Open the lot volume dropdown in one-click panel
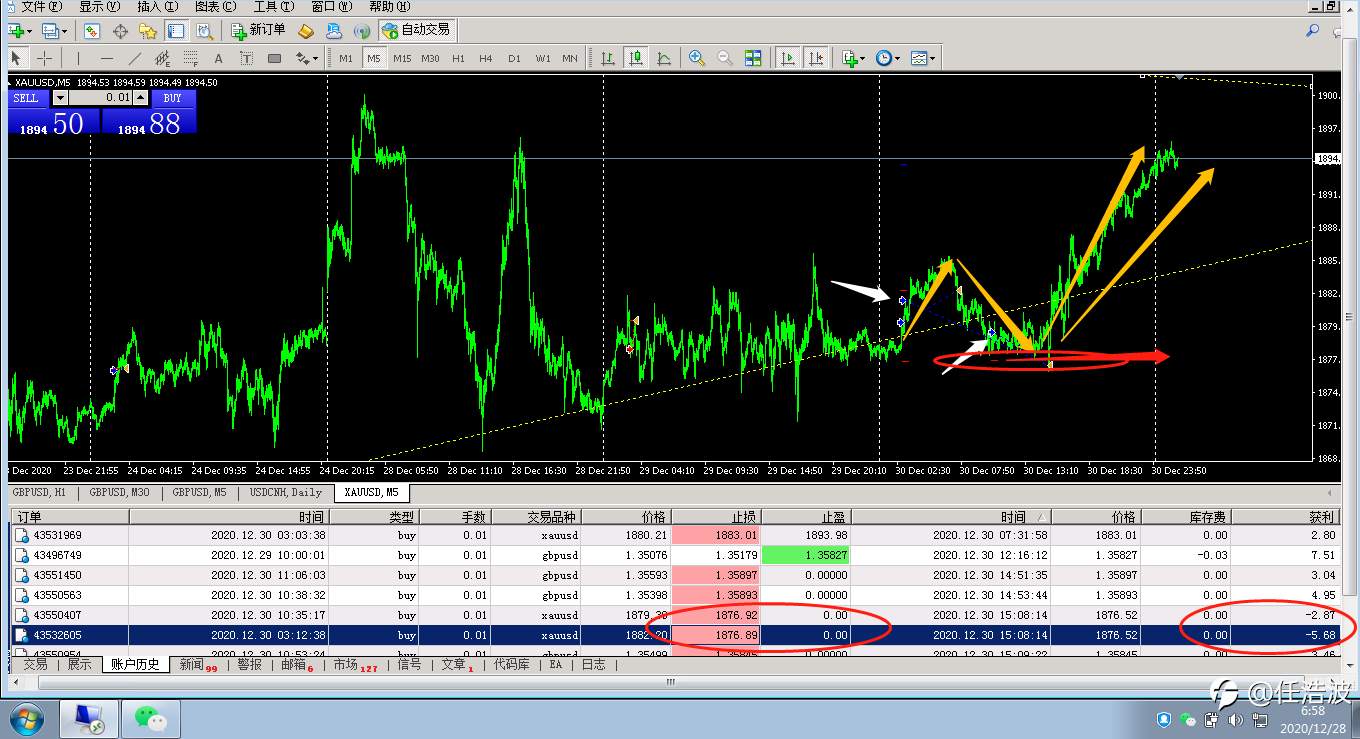Viewport: 1360px width, 739px height. pos(60,98)
